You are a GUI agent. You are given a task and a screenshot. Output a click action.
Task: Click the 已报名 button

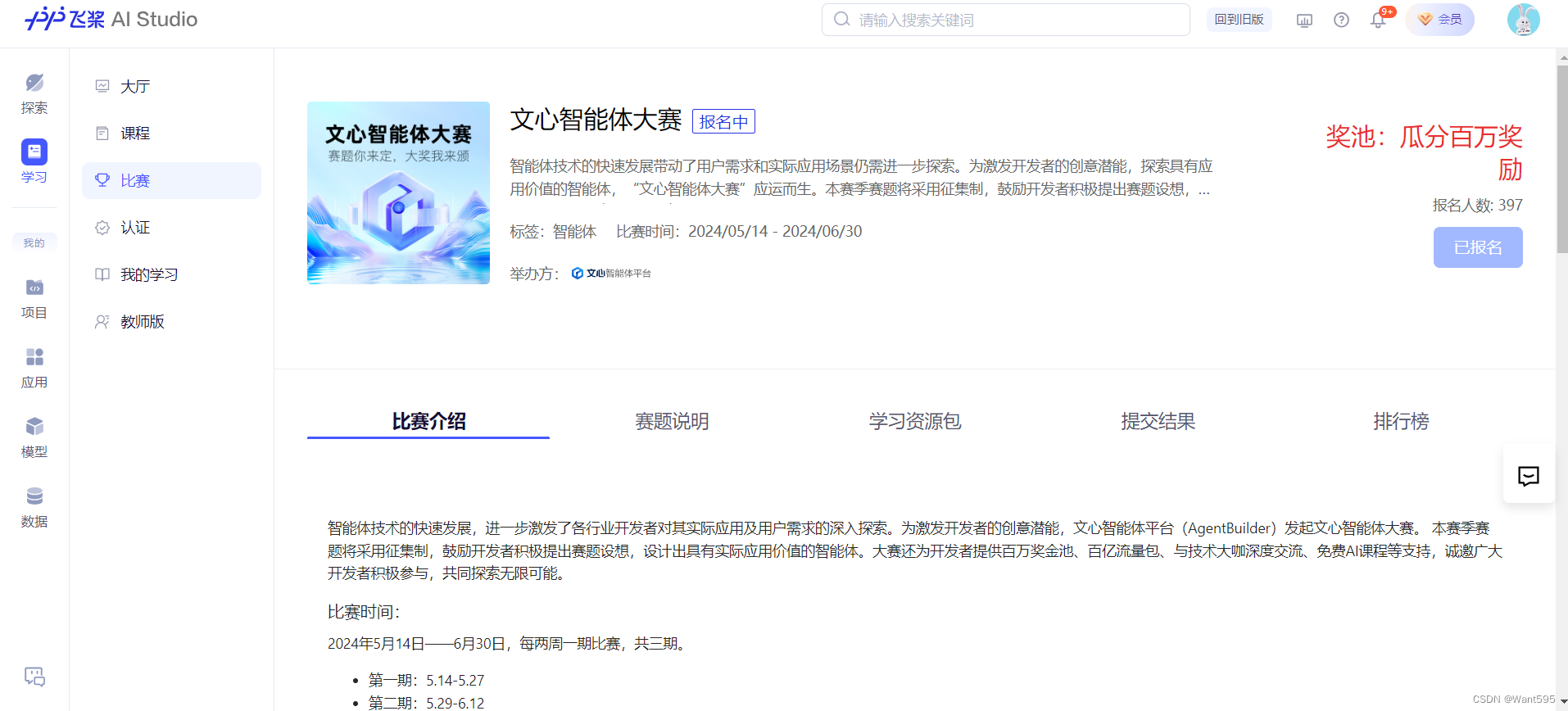1478,247
